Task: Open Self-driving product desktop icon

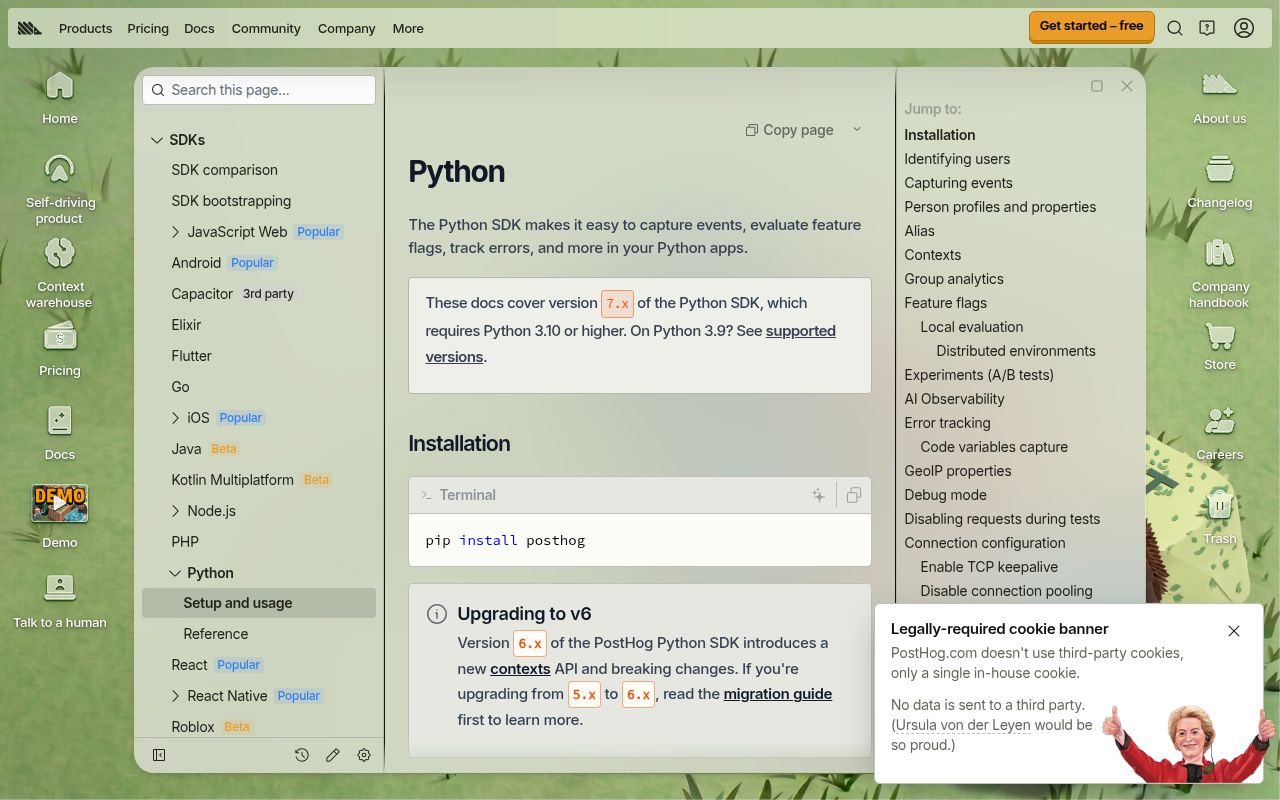Action: (60, 170)
